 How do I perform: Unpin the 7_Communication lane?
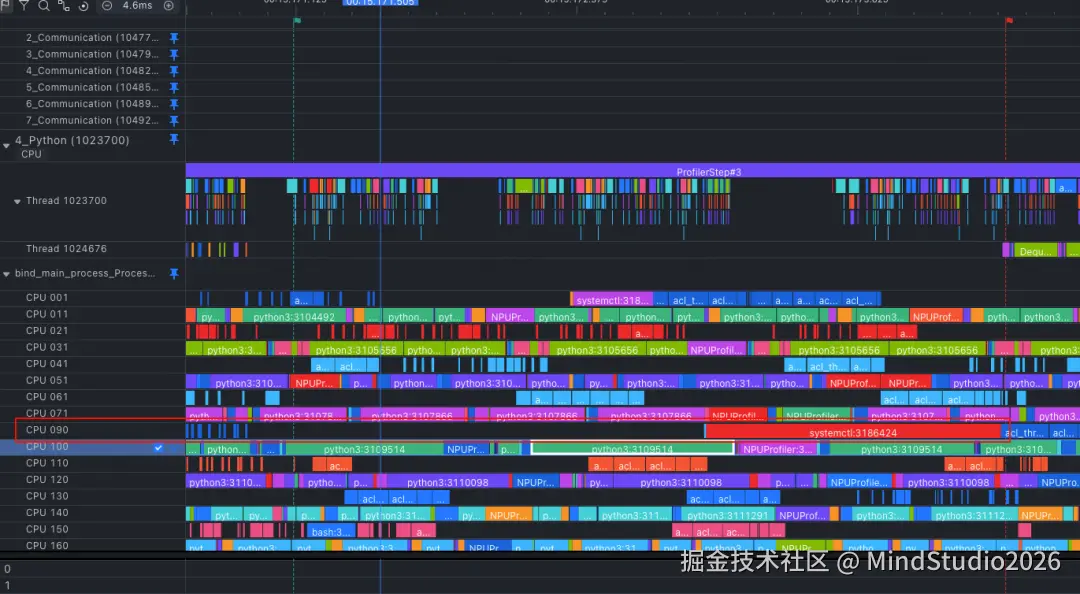pos(174,121)
